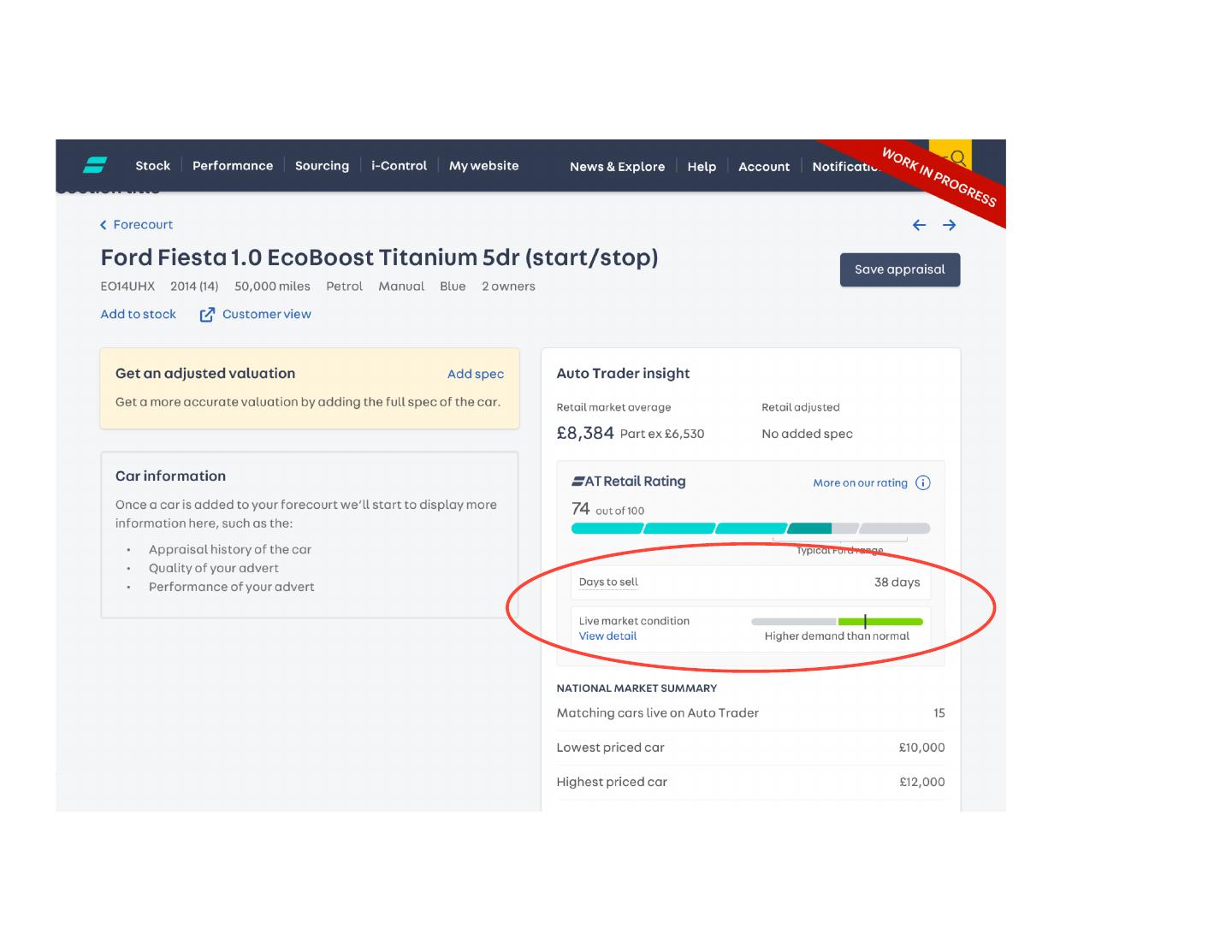Click the Ford Fiesta vehicle title
This screenshot has height=952, width=1232.
[x=379, y=257]
